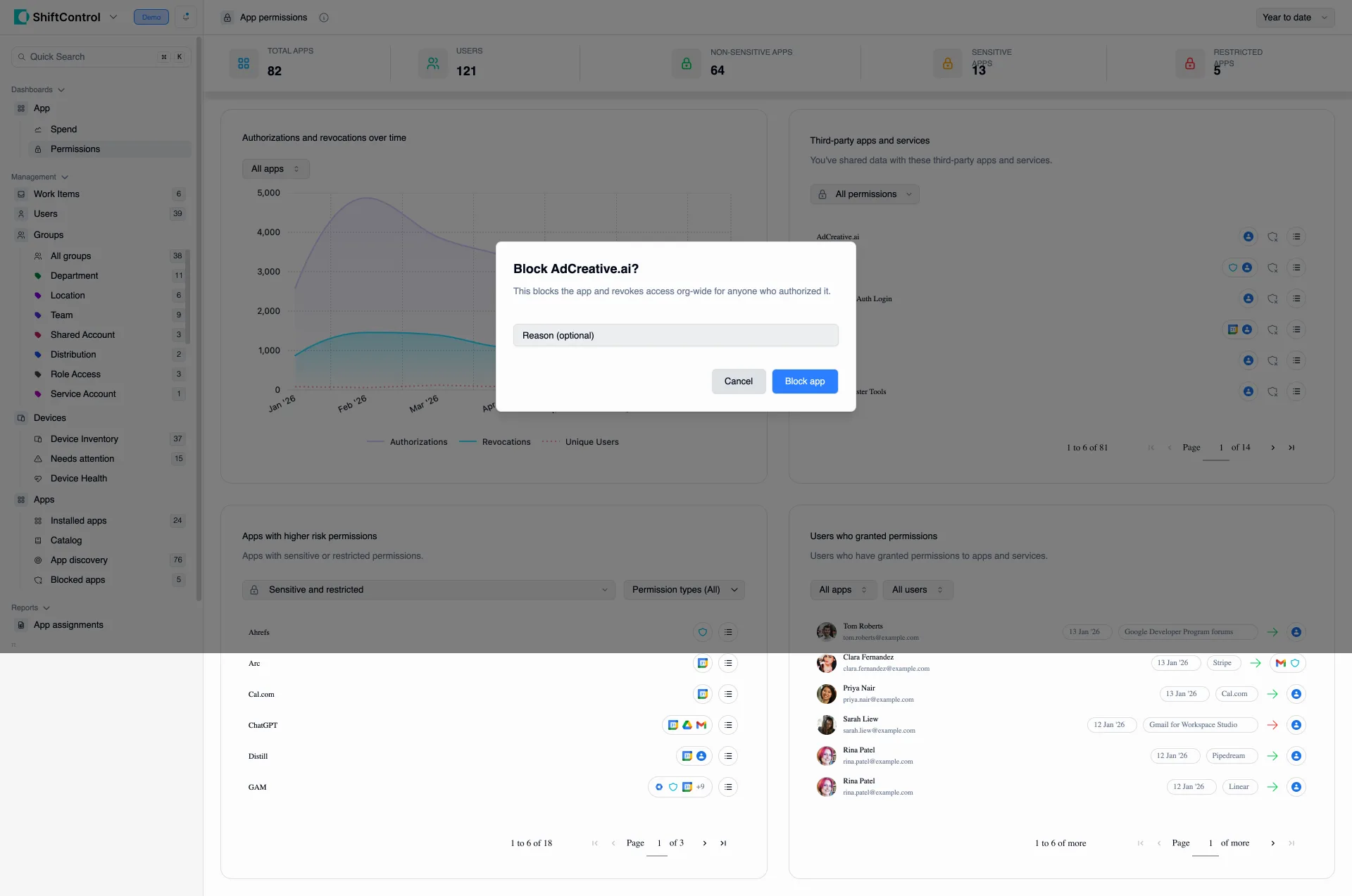Click the list icon in the Auth Login row
Screen dimensions: 1352x896
click(1296, 299)
